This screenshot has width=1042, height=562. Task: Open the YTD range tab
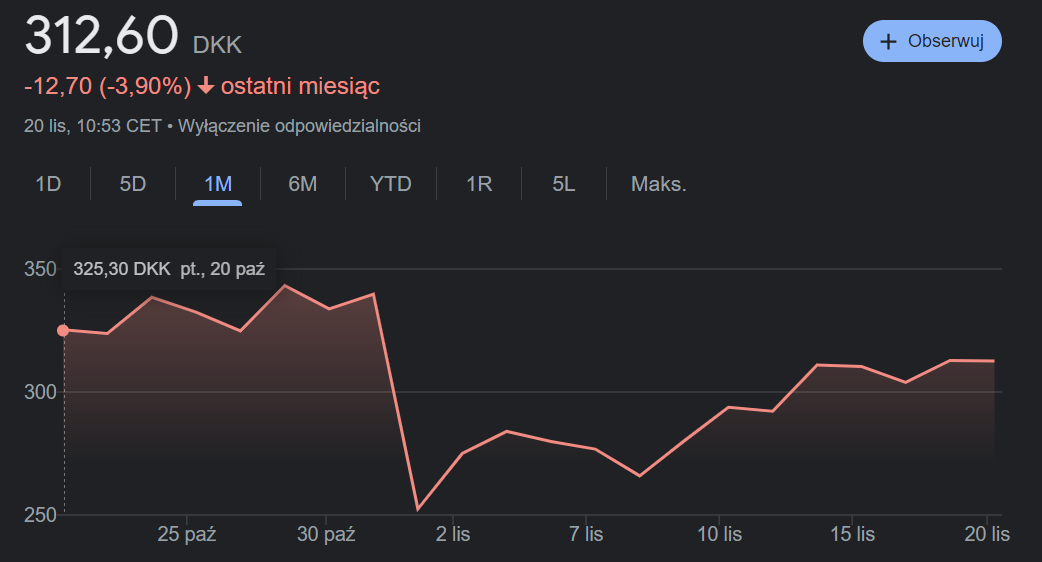[390, 184]
